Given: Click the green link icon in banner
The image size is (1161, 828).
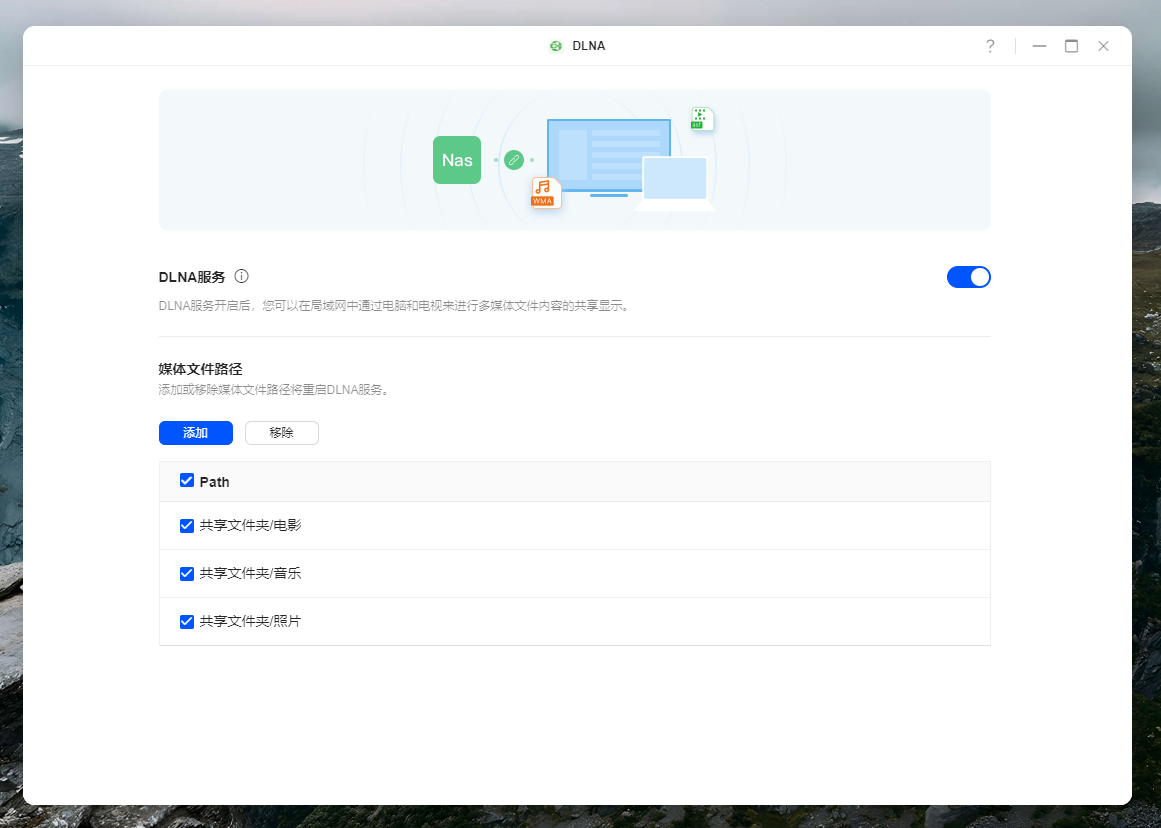Looking at the screenshot, I should (x=514, y=160).
